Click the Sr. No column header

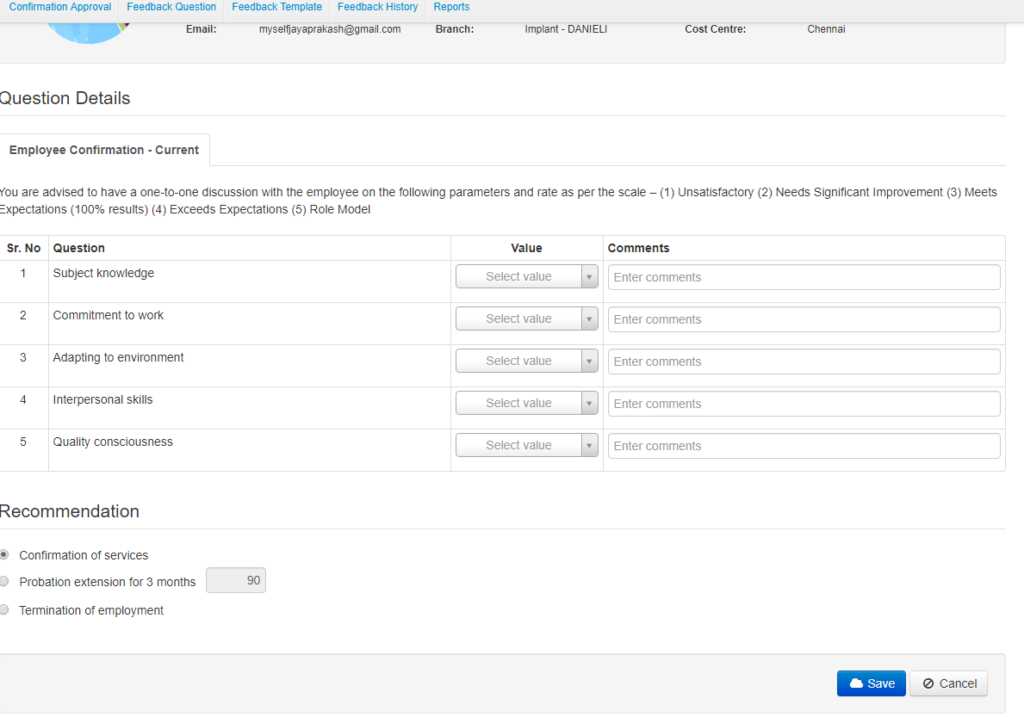point(24,248)
